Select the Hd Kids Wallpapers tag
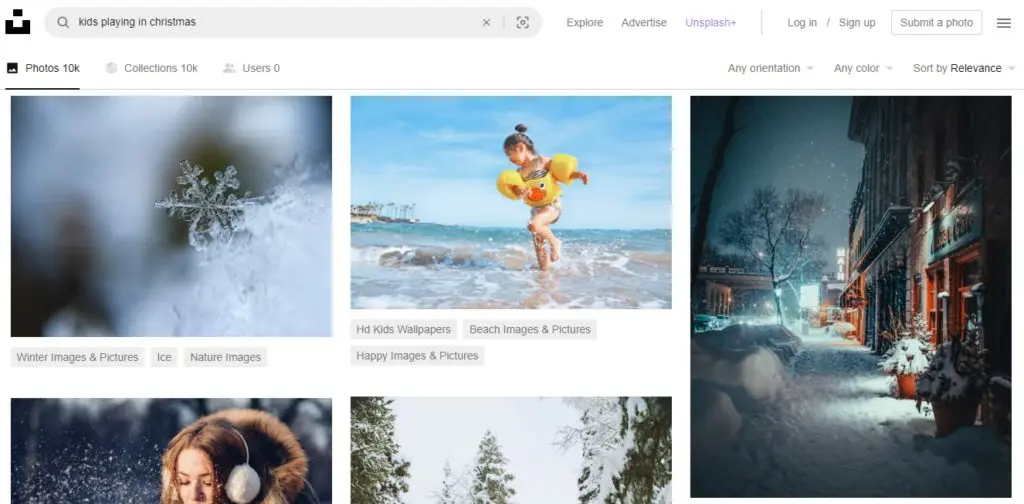The height and width of the screenshot is (504, 1024). click(404, 329)
